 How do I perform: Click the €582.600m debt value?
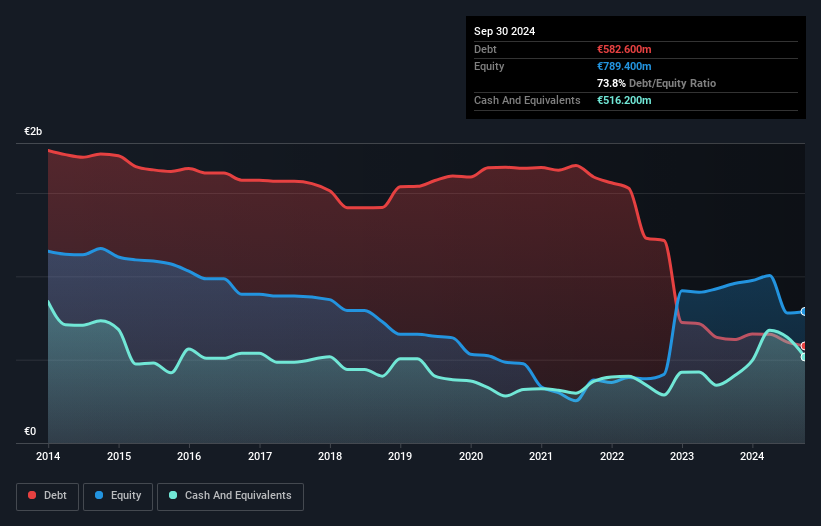click(x=624, y=49)
